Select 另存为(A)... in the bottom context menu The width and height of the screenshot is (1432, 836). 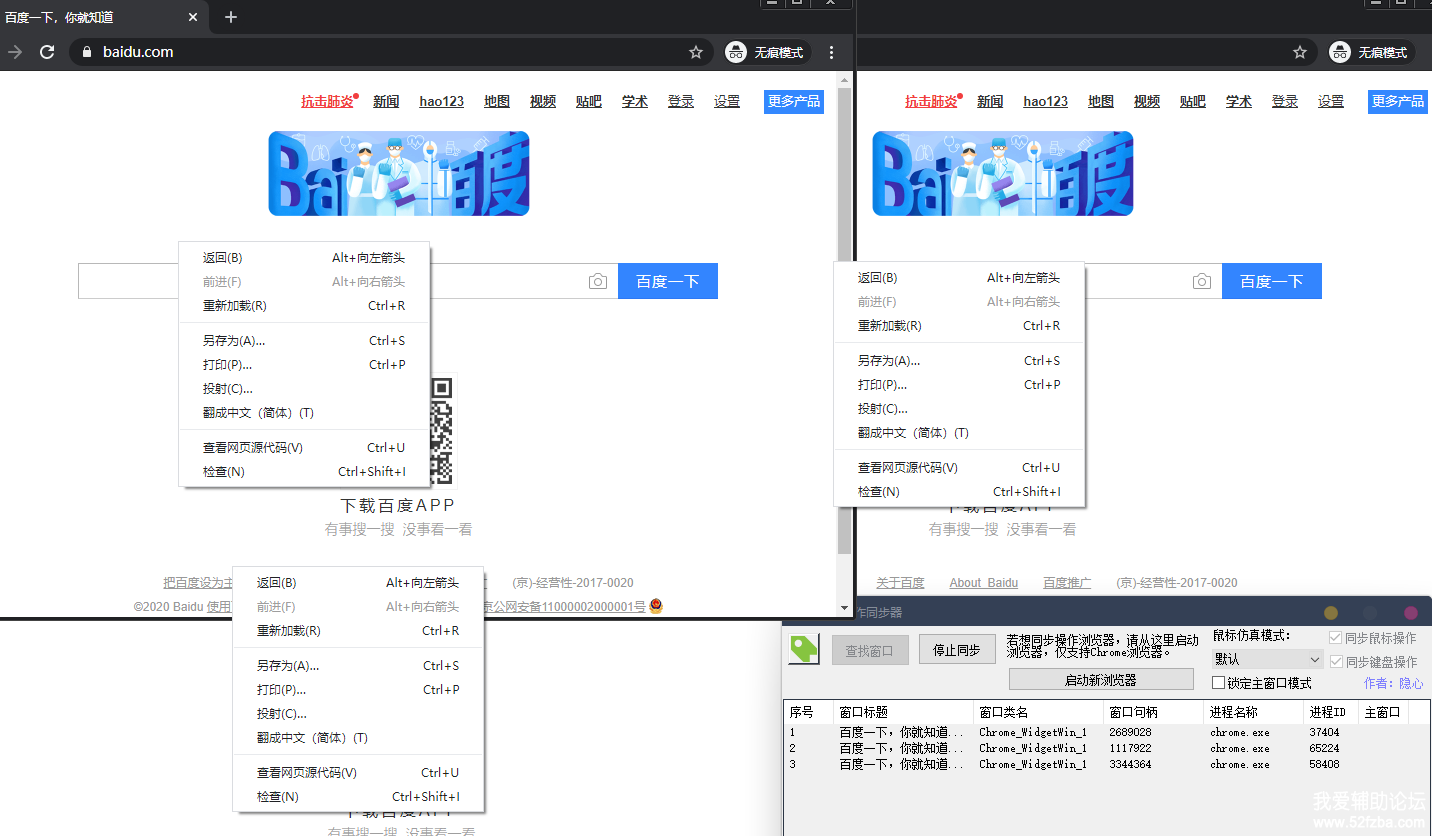click(358, 666)
